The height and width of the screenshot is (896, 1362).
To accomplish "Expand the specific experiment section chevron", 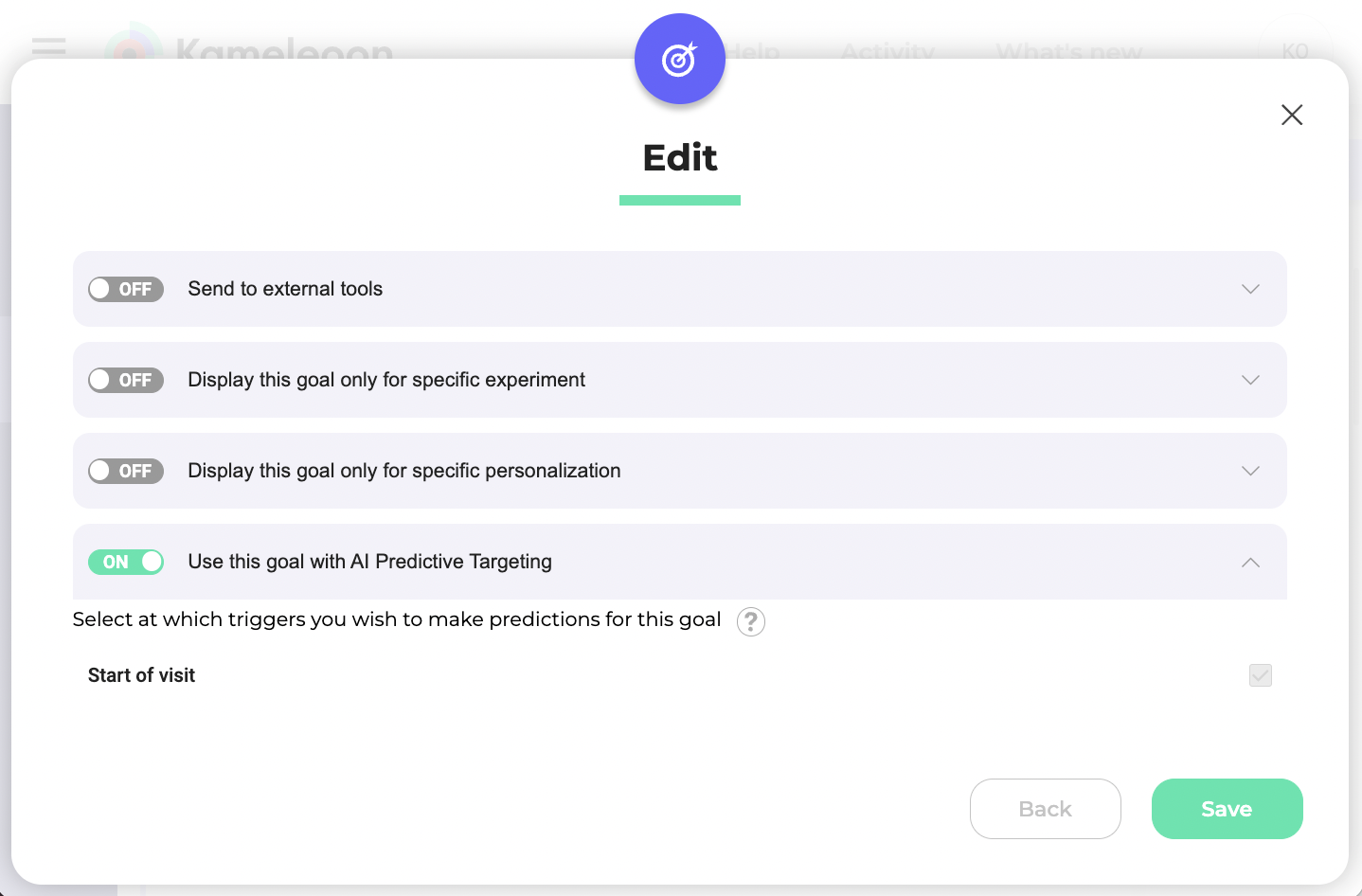I will (1250, 380).
